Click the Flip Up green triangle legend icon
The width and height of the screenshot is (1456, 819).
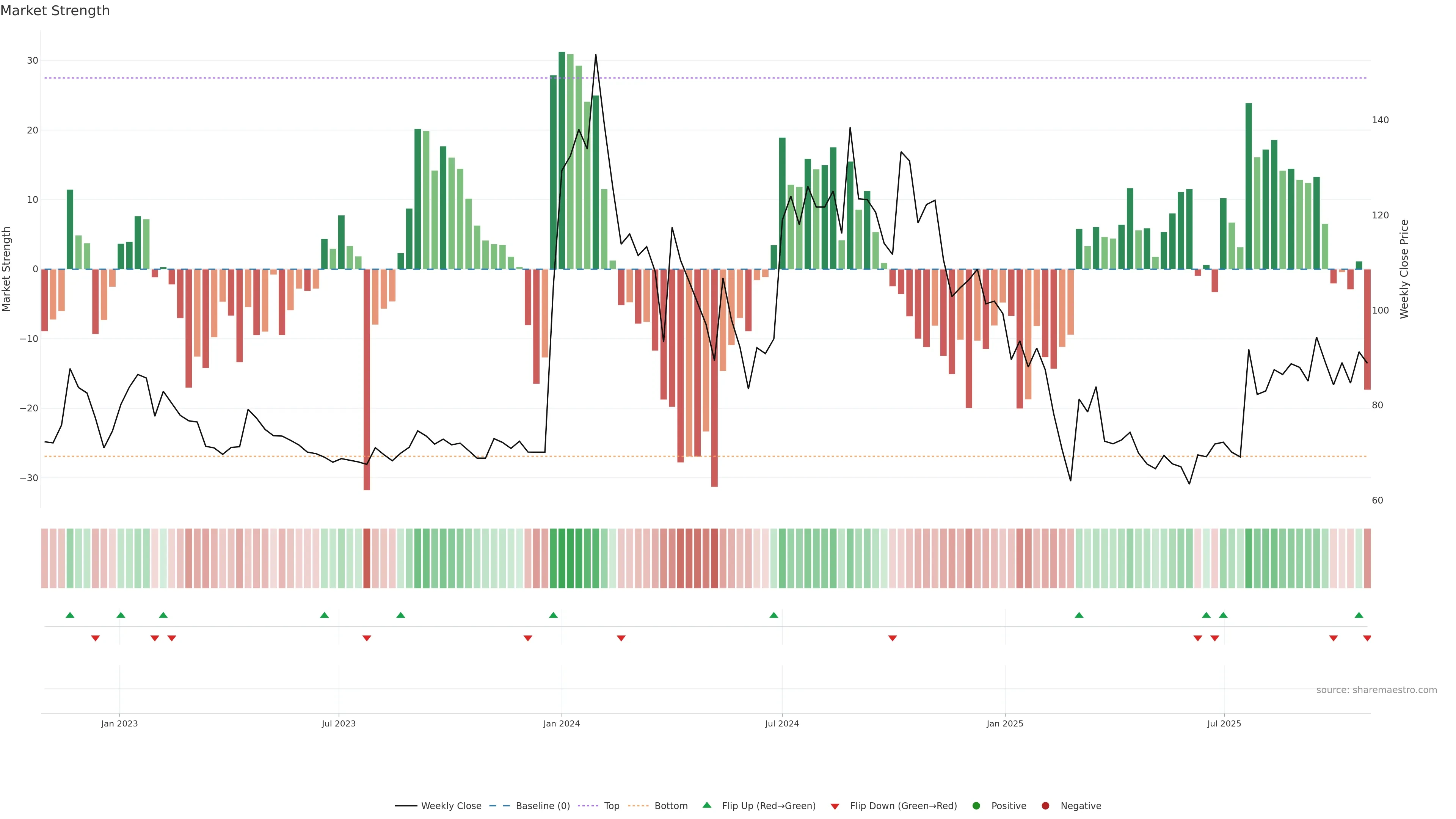click(706, 805)
